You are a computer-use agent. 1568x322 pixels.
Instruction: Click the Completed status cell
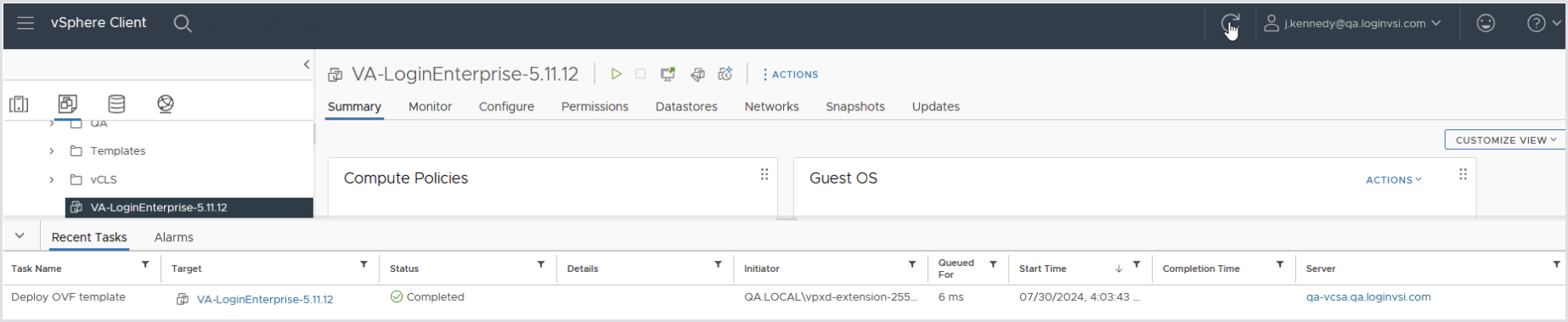(427, 297)
